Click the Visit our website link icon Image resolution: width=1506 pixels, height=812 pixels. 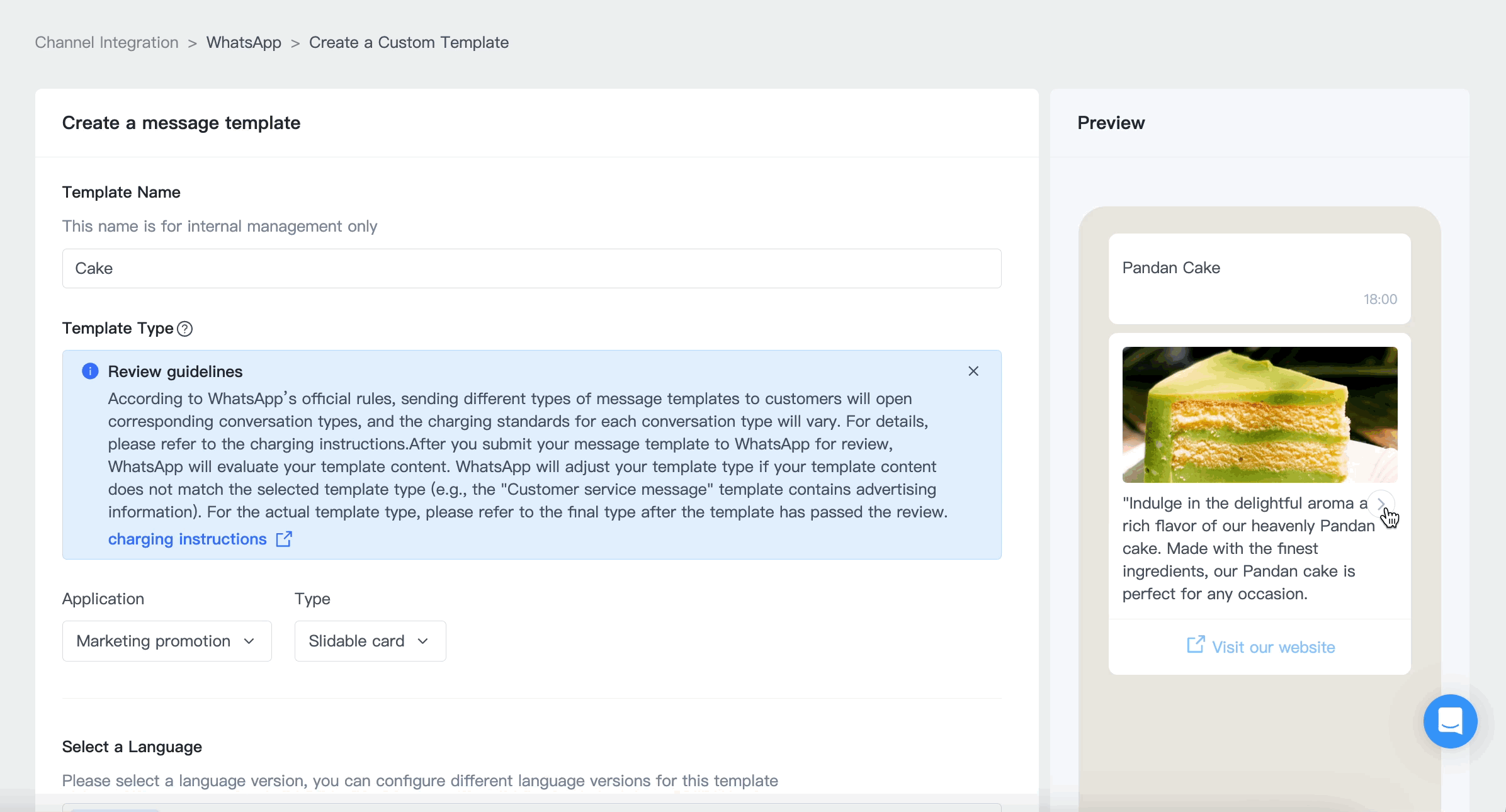tap(1195, 645)
